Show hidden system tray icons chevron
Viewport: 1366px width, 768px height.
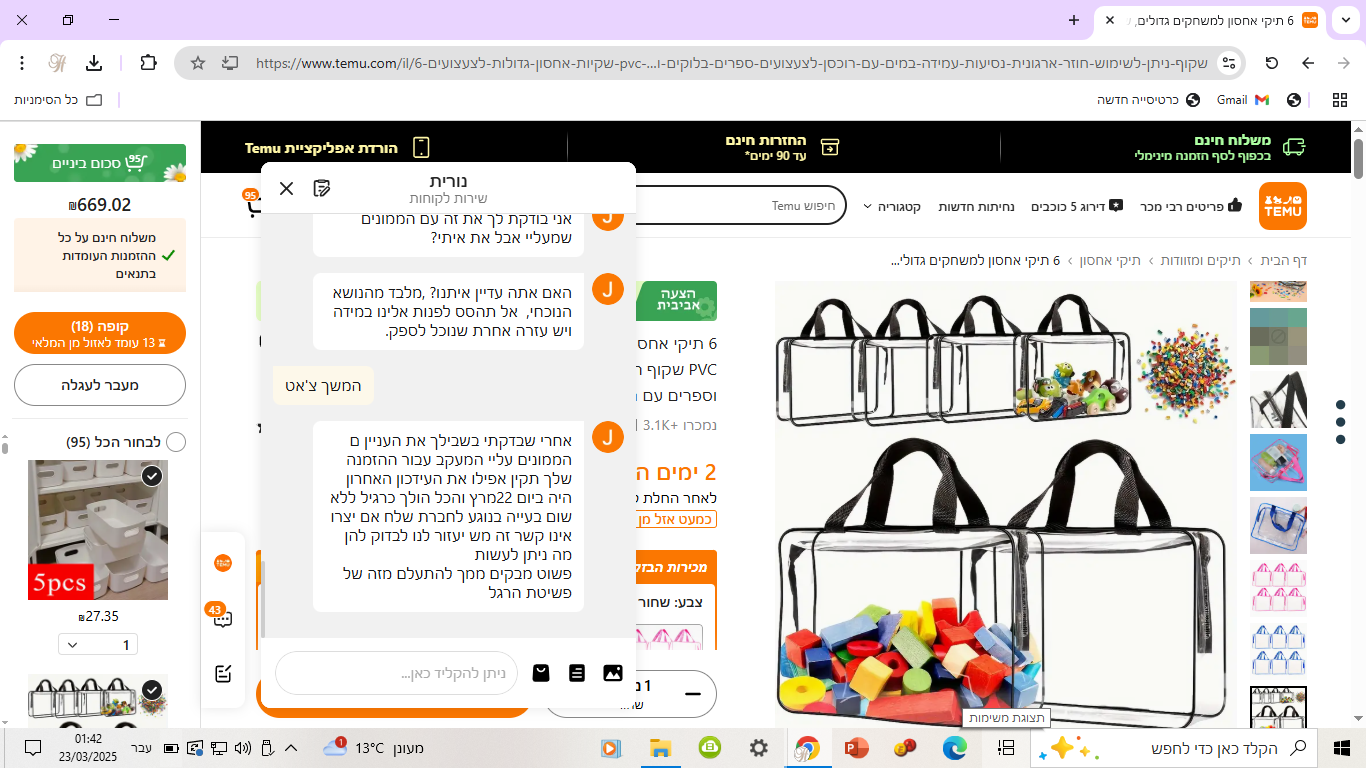tap(292, 748)
